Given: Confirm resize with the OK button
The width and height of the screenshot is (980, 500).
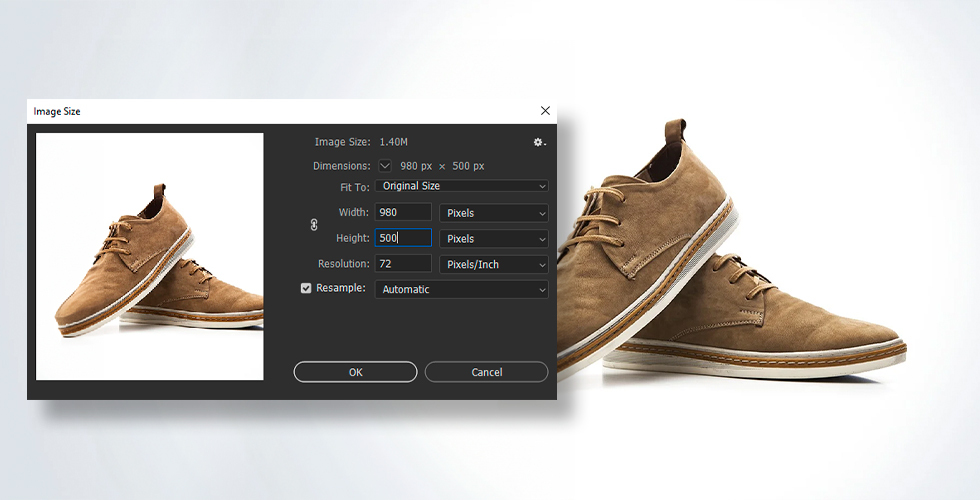Looking at the screenshot, I should [355, 372].
